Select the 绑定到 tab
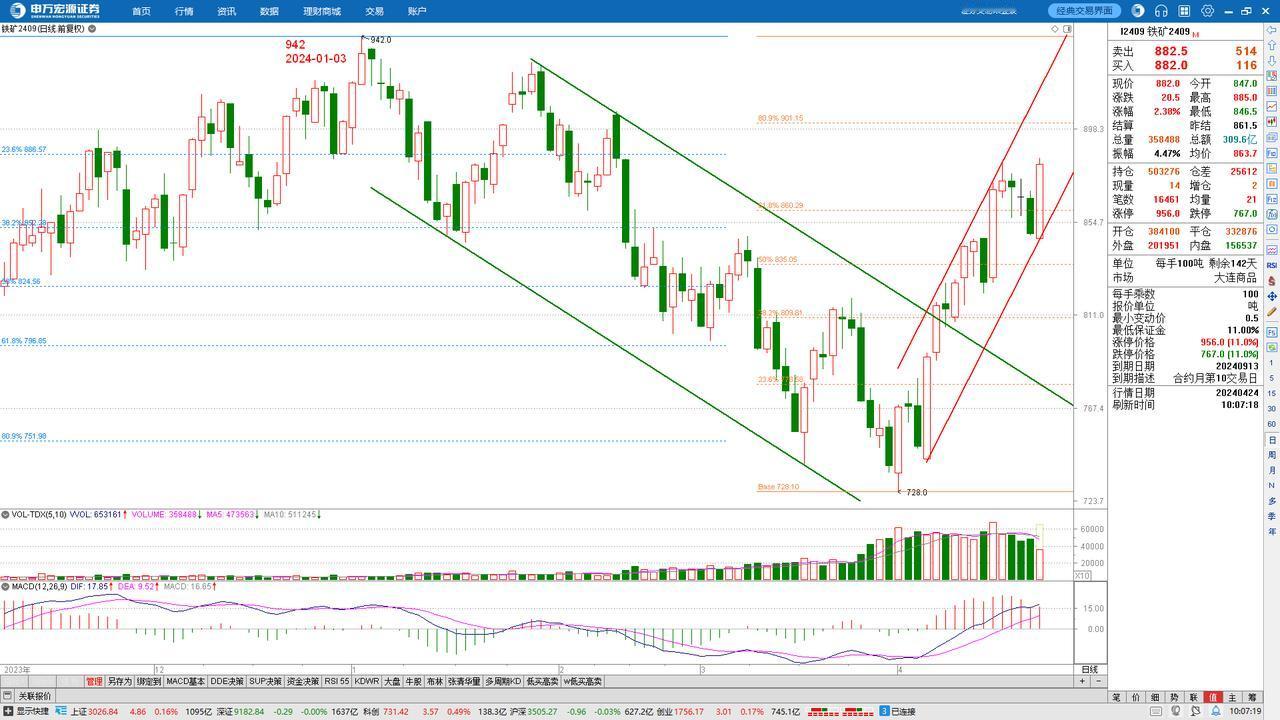Screen dimensions: 1280x720 pyautogui.click(x=149, y=681)
